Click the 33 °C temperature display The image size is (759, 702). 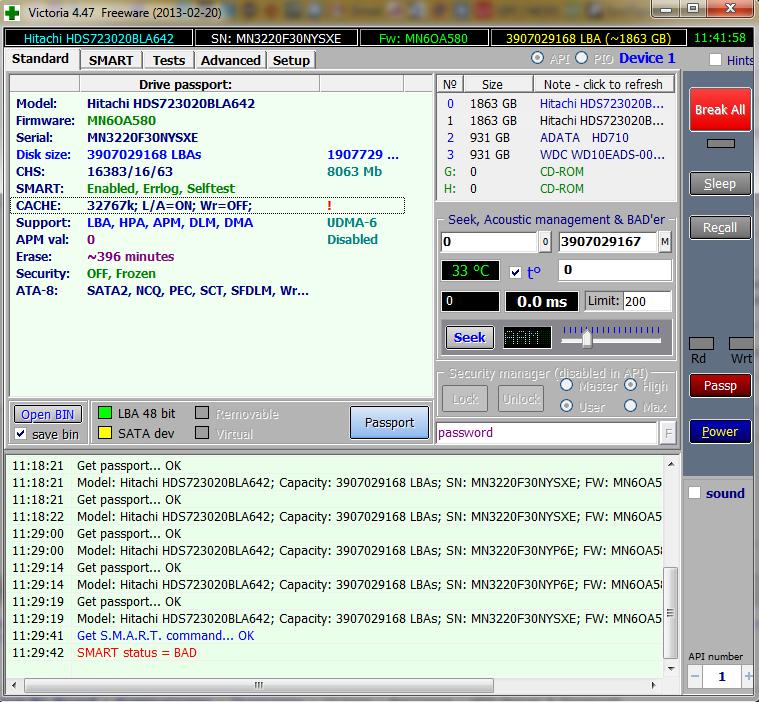pos(470,271)
